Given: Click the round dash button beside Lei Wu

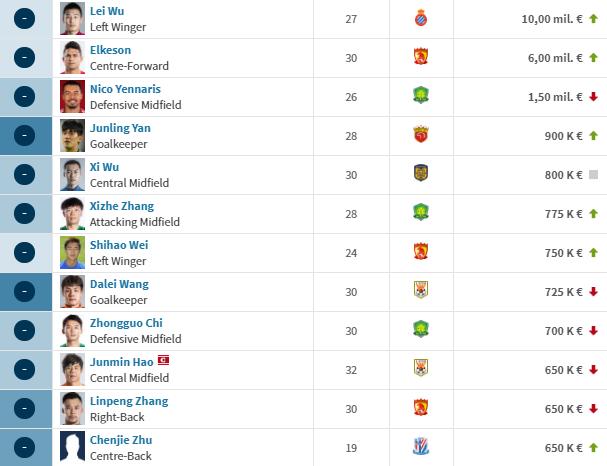Looking at the screenshot, I should click(25, 18).
